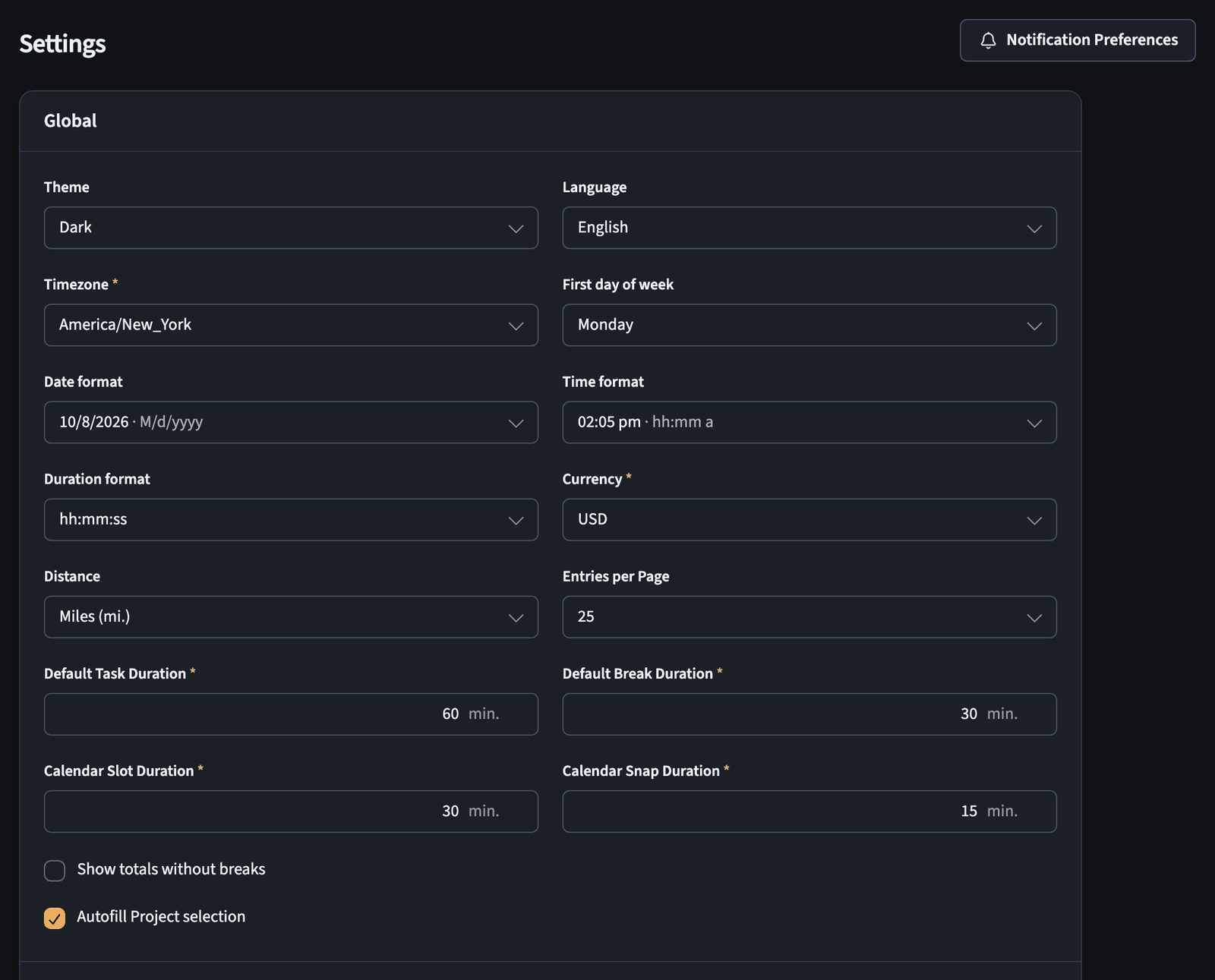Click the 'Default Break Duration' label
The image size is (1215, 980).
[x=638, y=673]
